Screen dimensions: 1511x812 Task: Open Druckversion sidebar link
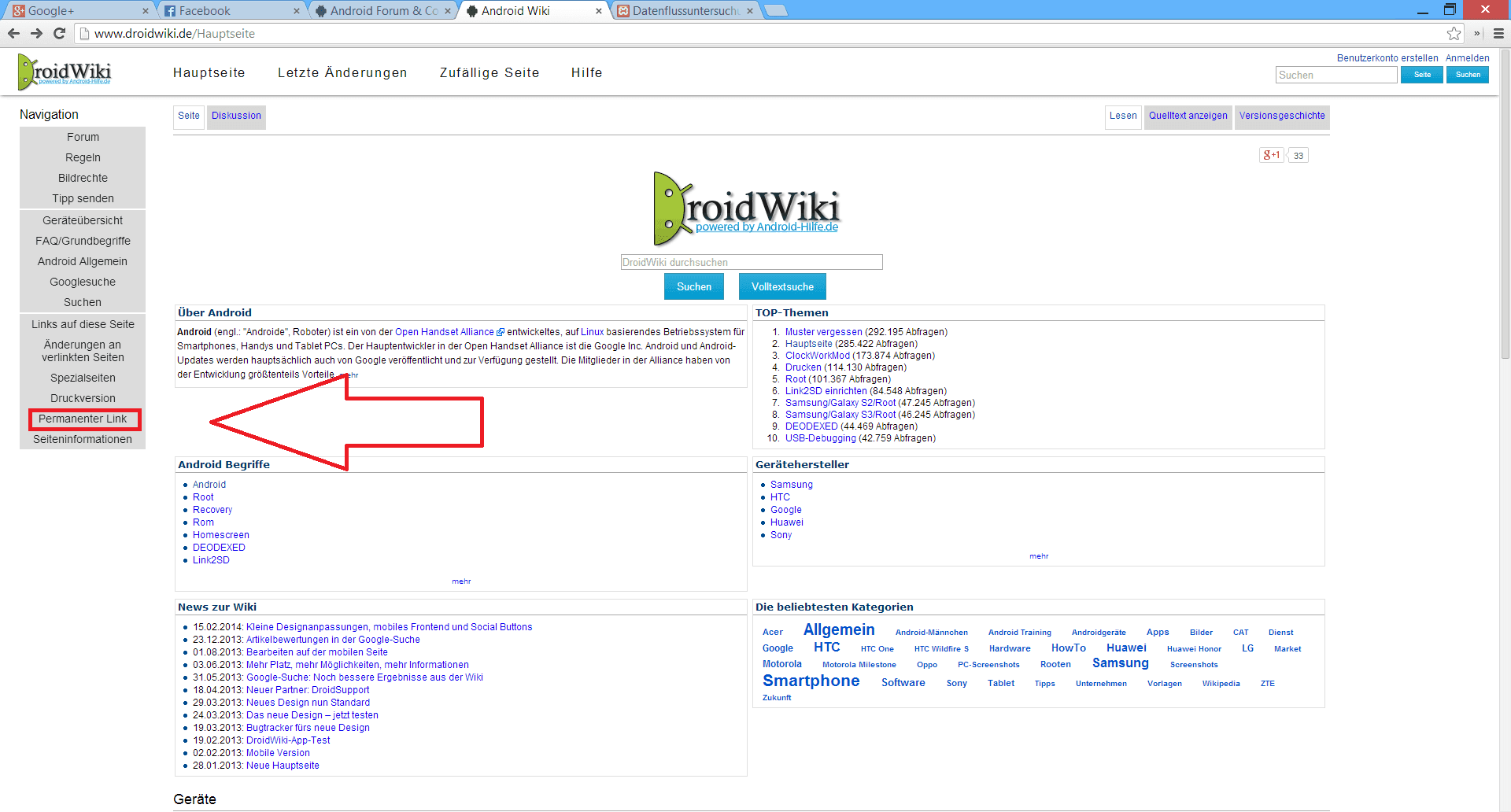point(83,398)
